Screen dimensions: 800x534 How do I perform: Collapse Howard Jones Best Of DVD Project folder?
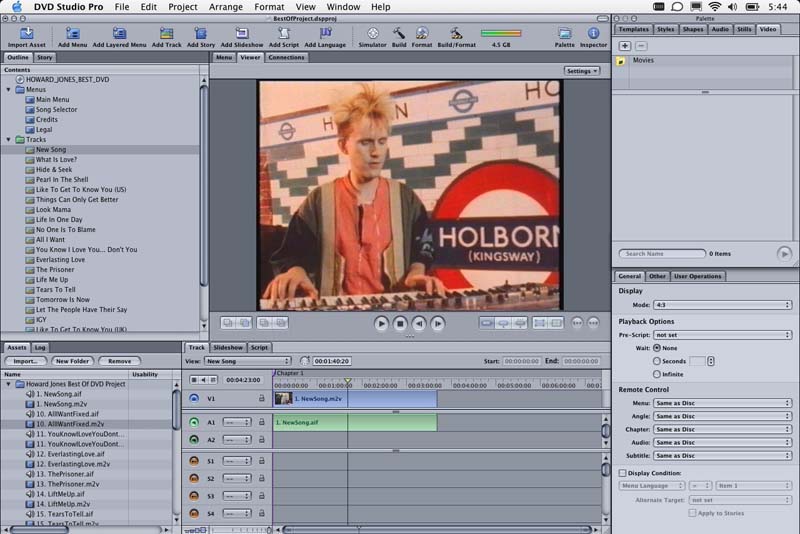pyautogui.click(x=8, y=384)
